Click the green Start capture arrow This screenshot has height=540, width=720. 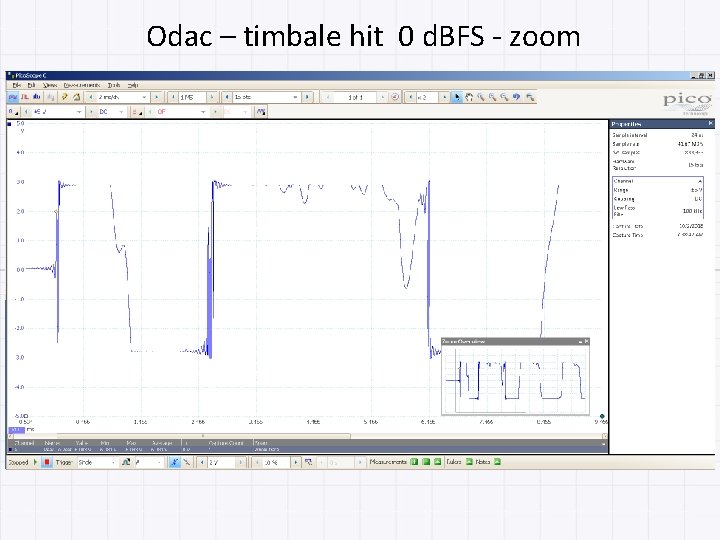pos(35,462)
